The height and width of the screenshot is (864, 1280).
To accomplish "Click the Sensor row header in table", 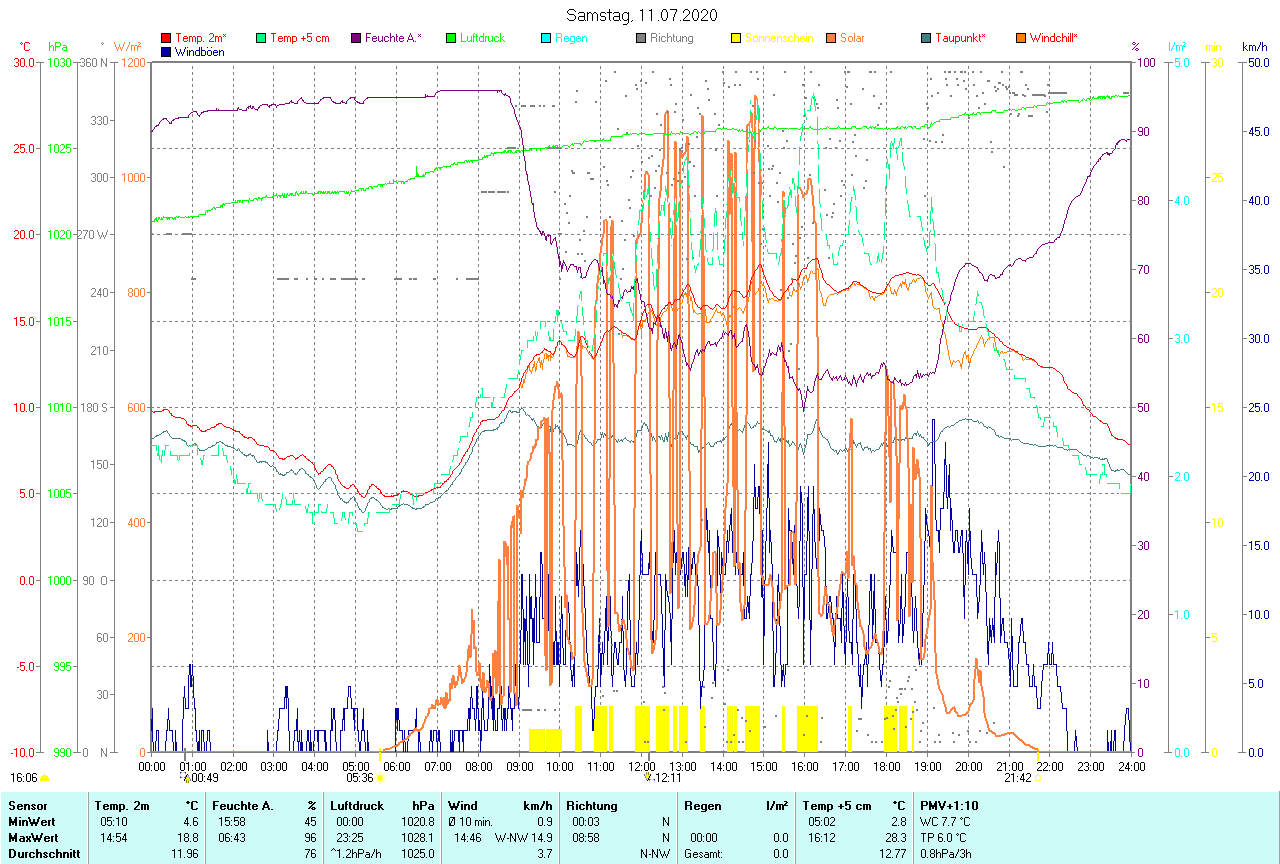I will coord(27,805).
